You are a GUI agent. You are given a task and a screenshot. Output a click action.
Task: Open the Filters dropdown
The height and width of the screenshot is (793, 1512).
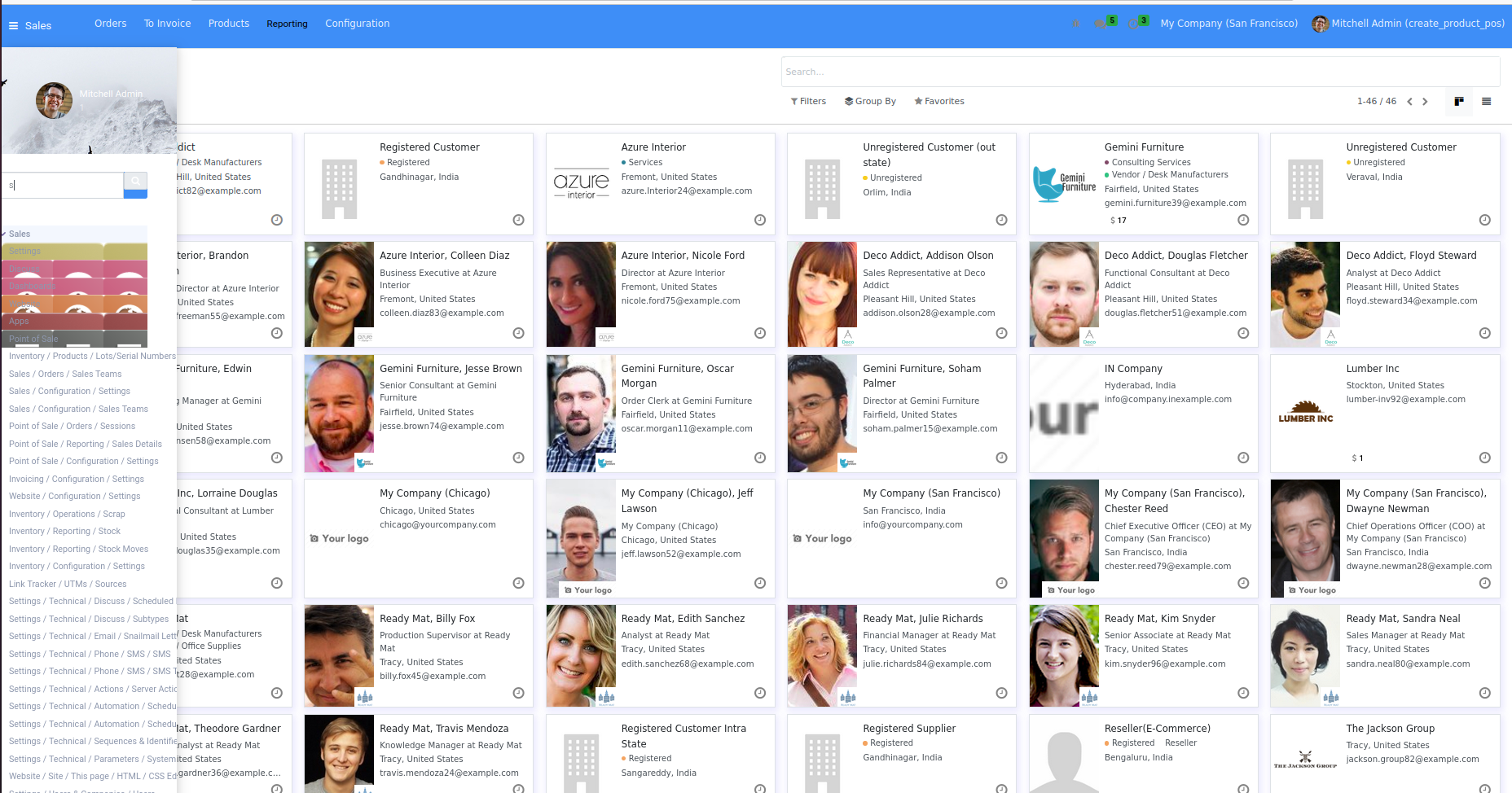pyautogui.click(x=808, y=102)
